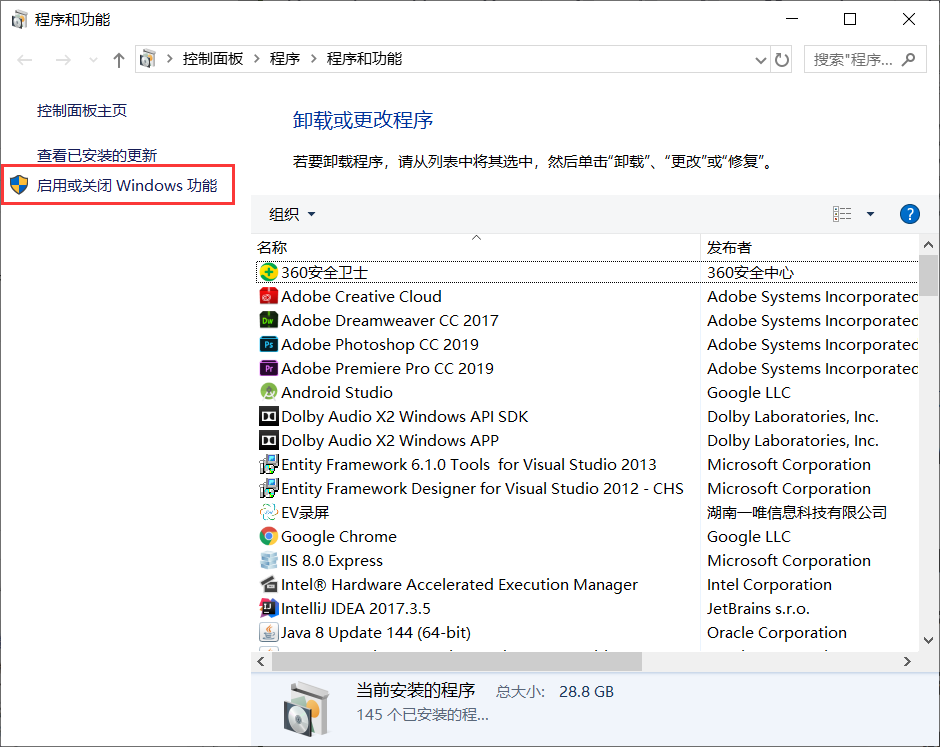Click the 360安全卫士 program icon

(x=268, y=272)
